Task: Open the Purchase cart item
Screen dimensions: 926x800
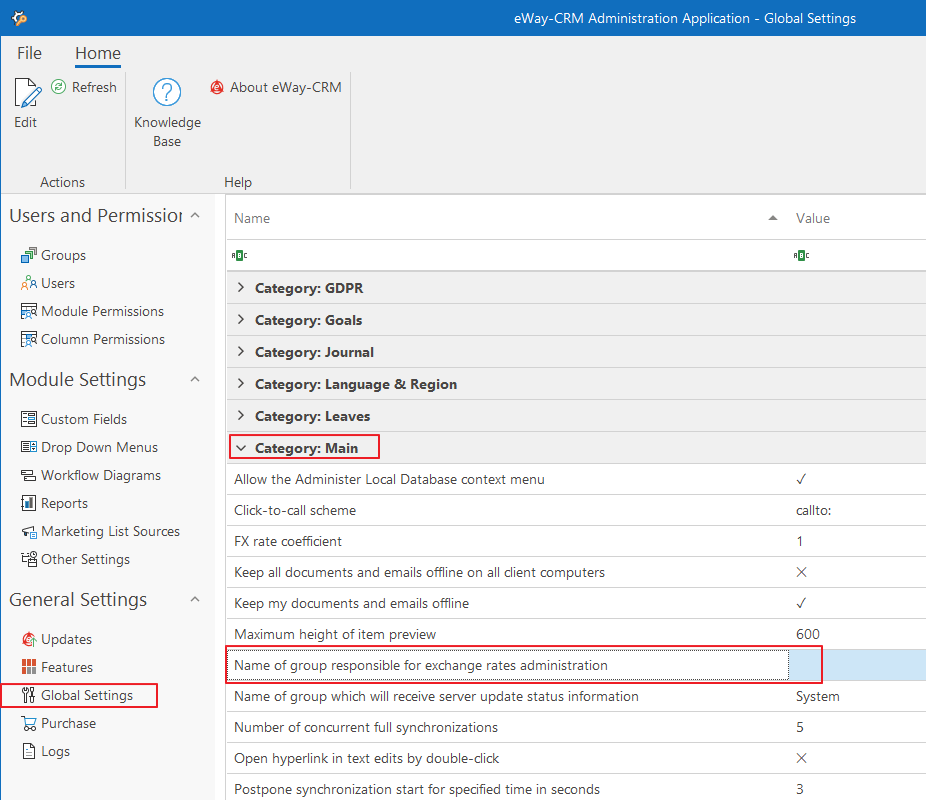Action: tap(68, 723)
